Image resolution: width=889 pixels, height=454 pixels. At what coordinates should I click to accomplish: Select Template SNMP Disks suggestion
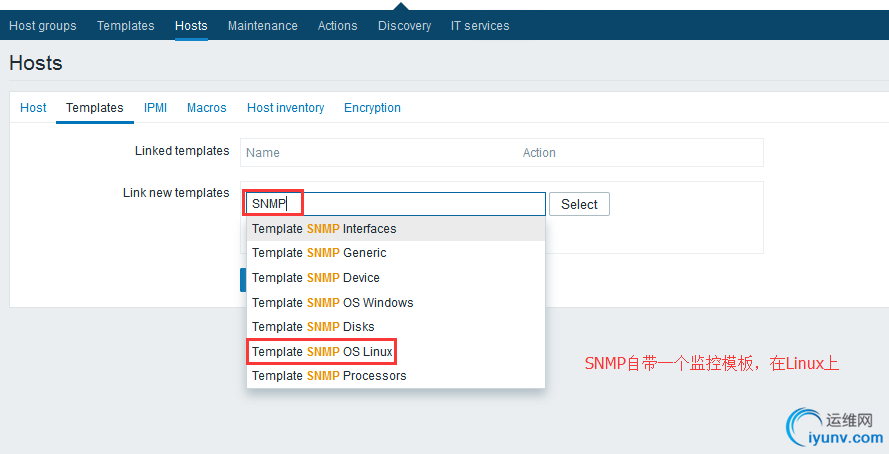313,327
